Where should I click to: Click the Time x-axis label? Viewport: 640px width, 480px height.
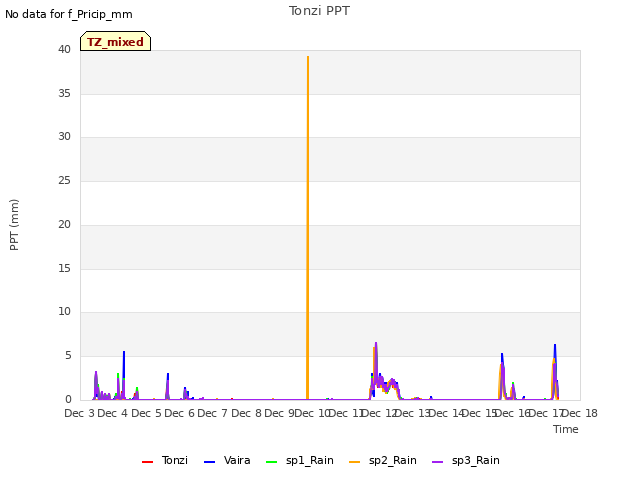point(566,429)
